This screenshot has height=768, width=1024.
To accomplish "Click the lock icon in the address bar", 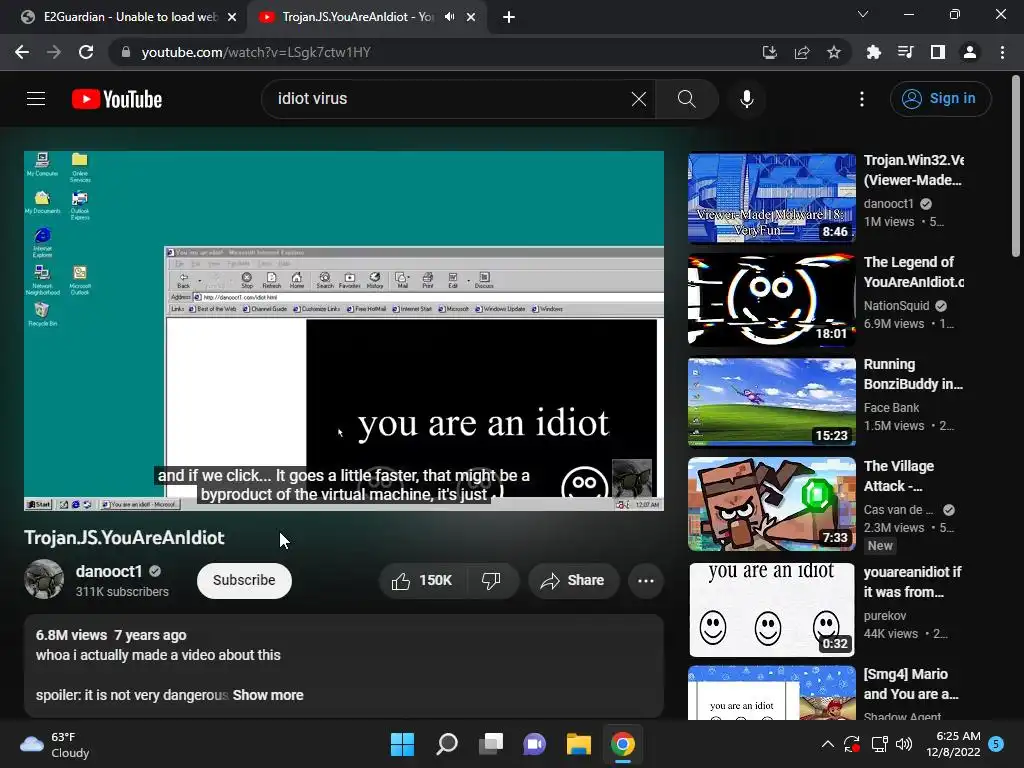I will pyautogui.click(x=126, y=52).
